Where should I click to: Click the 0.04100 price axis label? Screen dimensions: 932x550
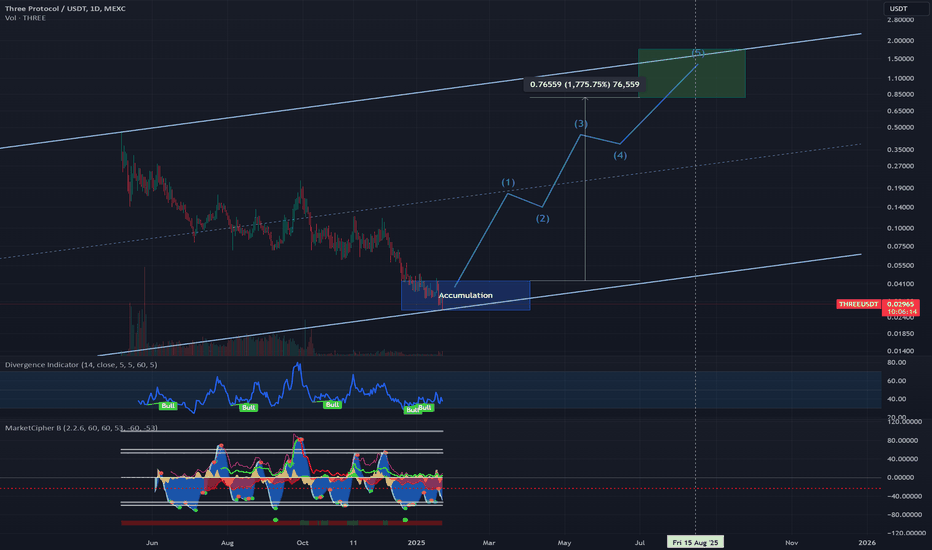tap(900, 284)
